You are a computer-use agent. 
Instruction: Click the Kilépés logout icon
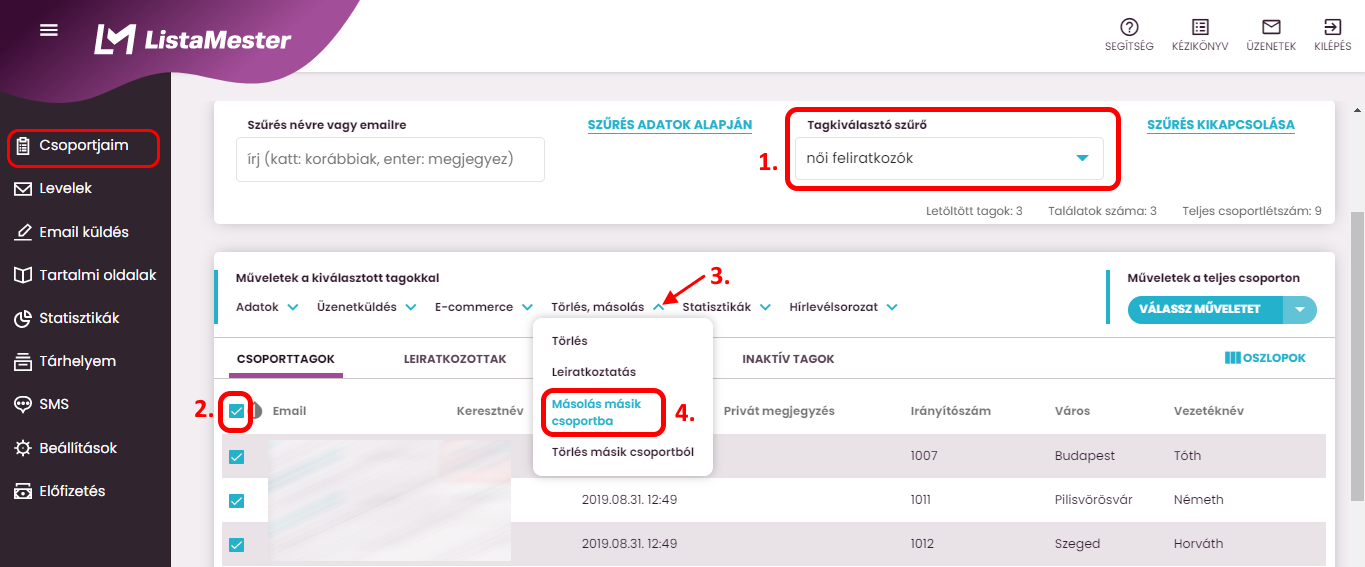point(1332,27)
